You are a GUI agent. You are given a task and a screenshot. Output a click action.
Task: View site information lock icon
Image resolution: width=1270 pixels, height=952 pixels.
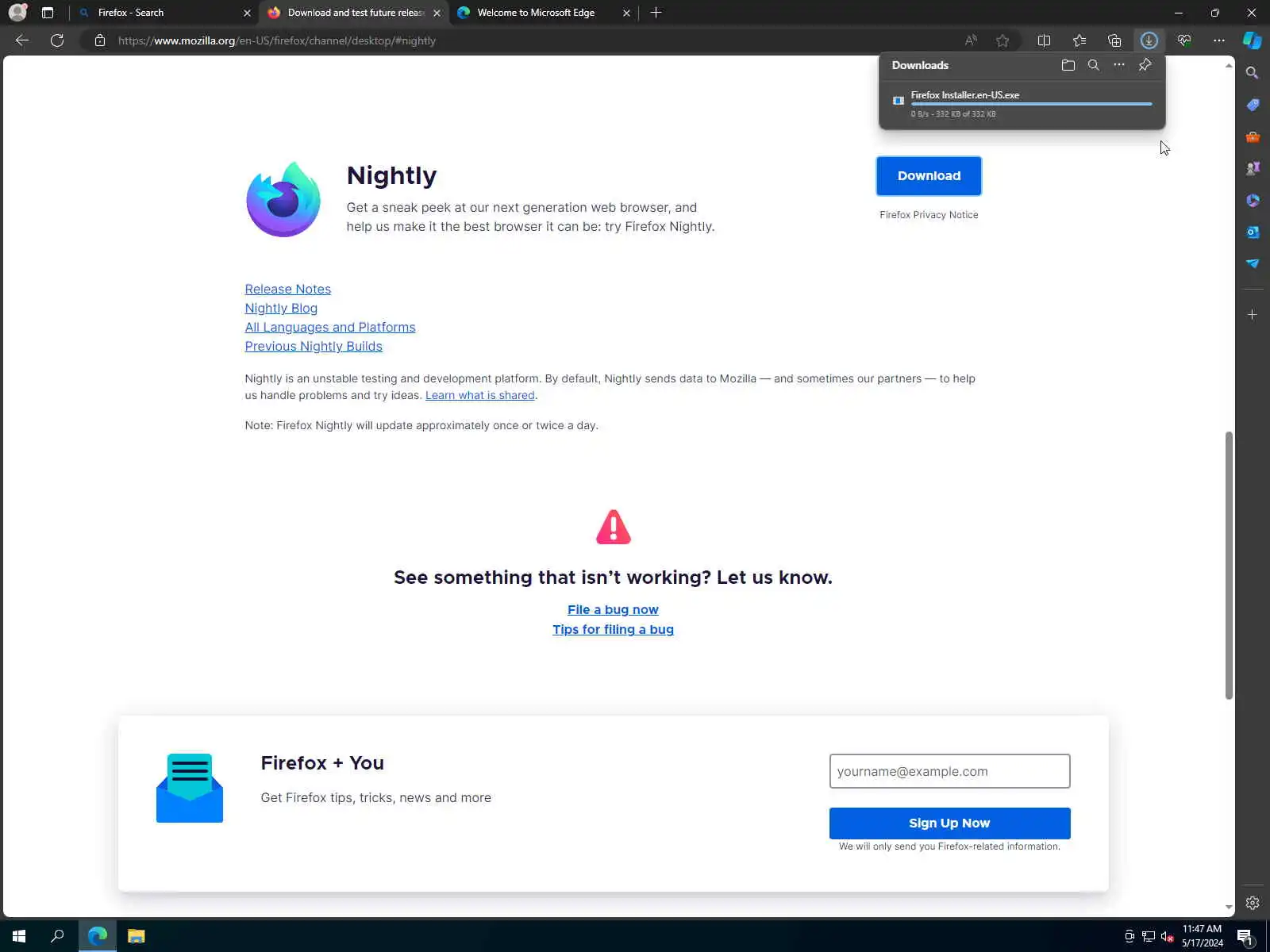[100, 40]
